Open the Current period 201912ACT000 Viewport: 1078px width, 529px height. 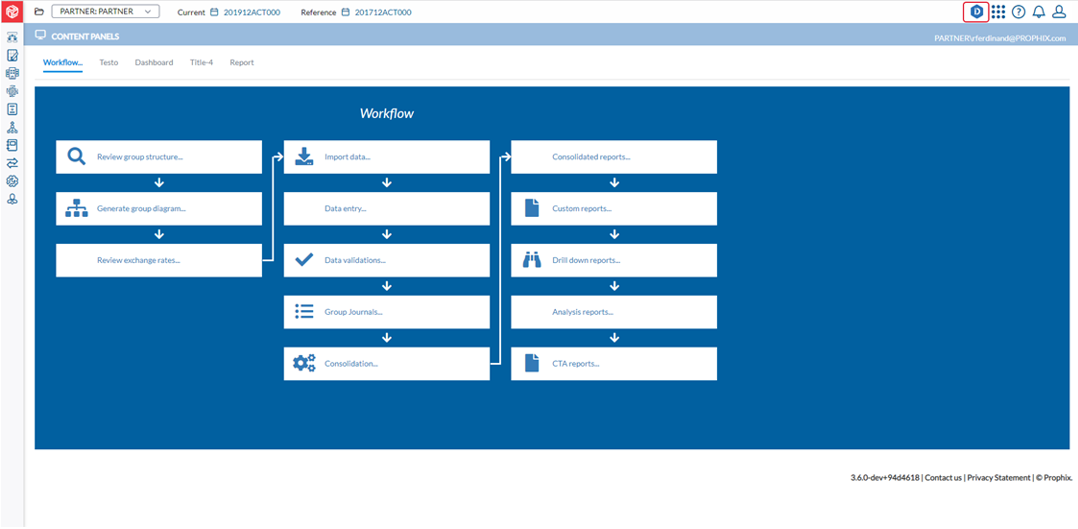(252, 12)
